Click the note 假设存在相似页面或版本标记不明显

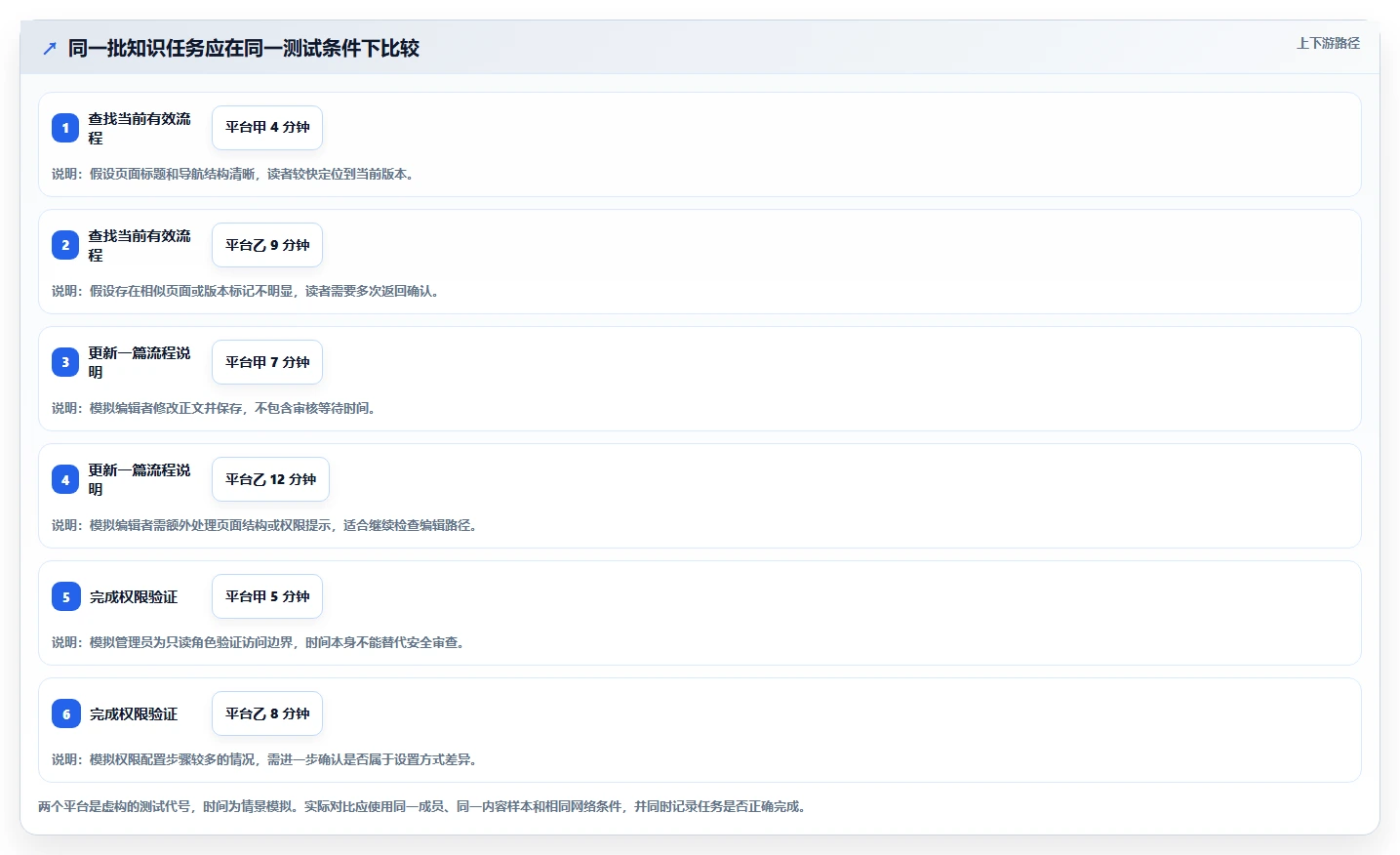248,291
